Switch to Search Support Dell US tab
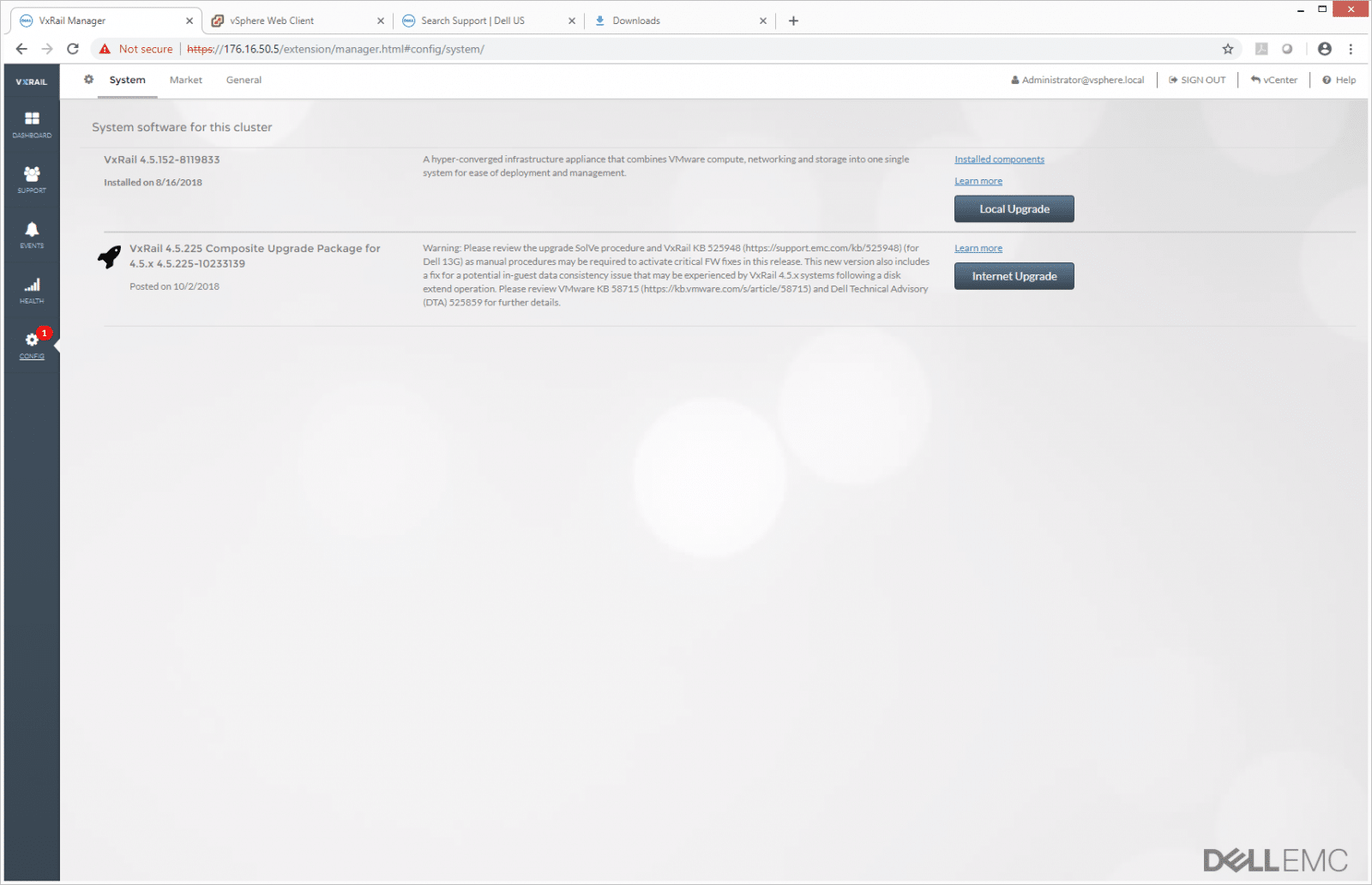Image resolution: width=1372 pixels, height=885 pixels. click(x=489, y=21)
